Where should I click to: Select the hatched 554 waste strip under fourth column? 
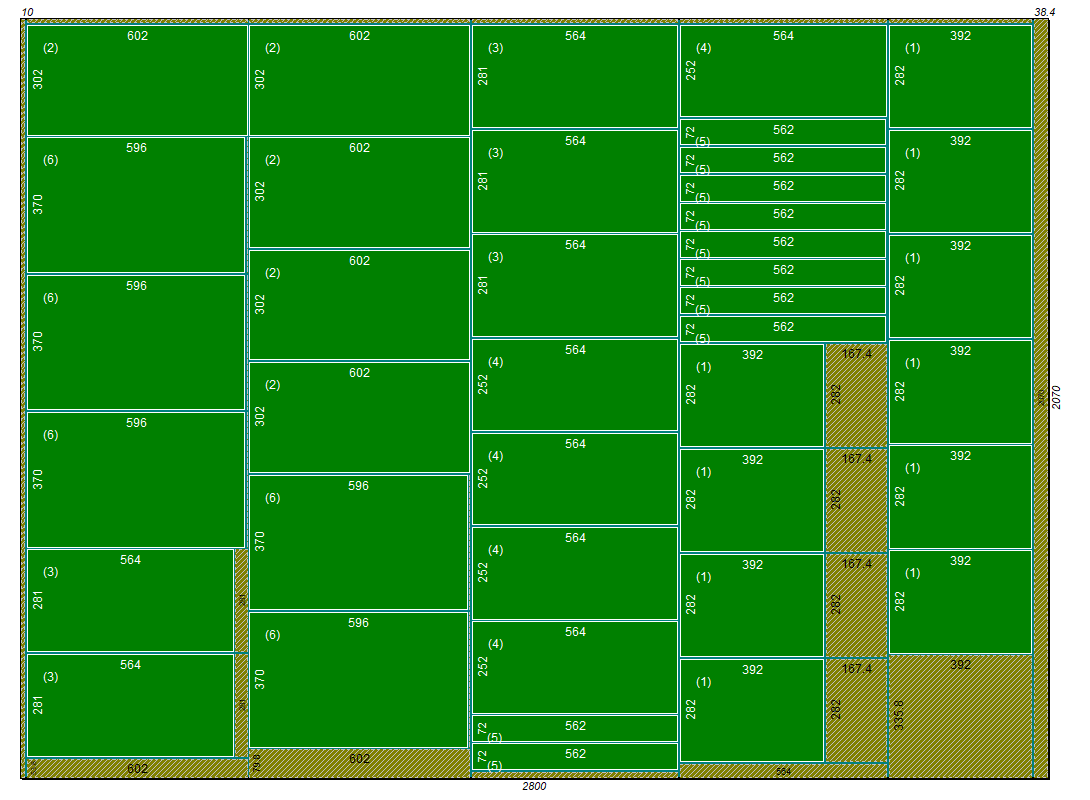tap(783, 770)
